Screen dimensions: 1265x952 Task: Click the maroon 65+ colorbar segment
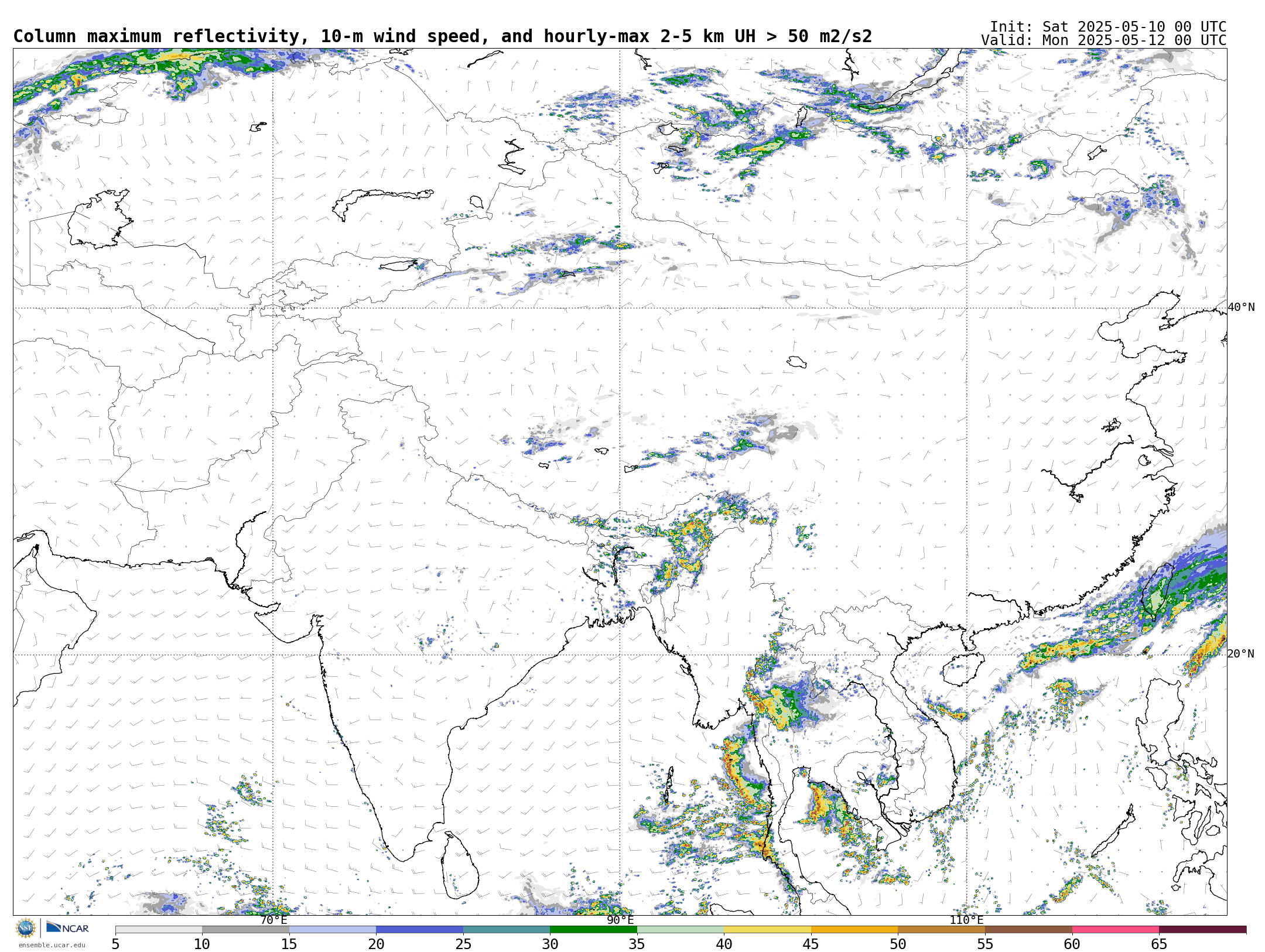(1202, 930)
